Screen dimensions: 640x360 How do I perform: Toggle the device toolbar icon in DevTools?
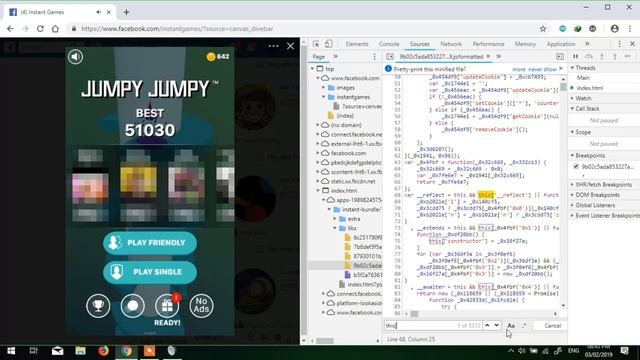pyautogui.click(x=328, y=44)
